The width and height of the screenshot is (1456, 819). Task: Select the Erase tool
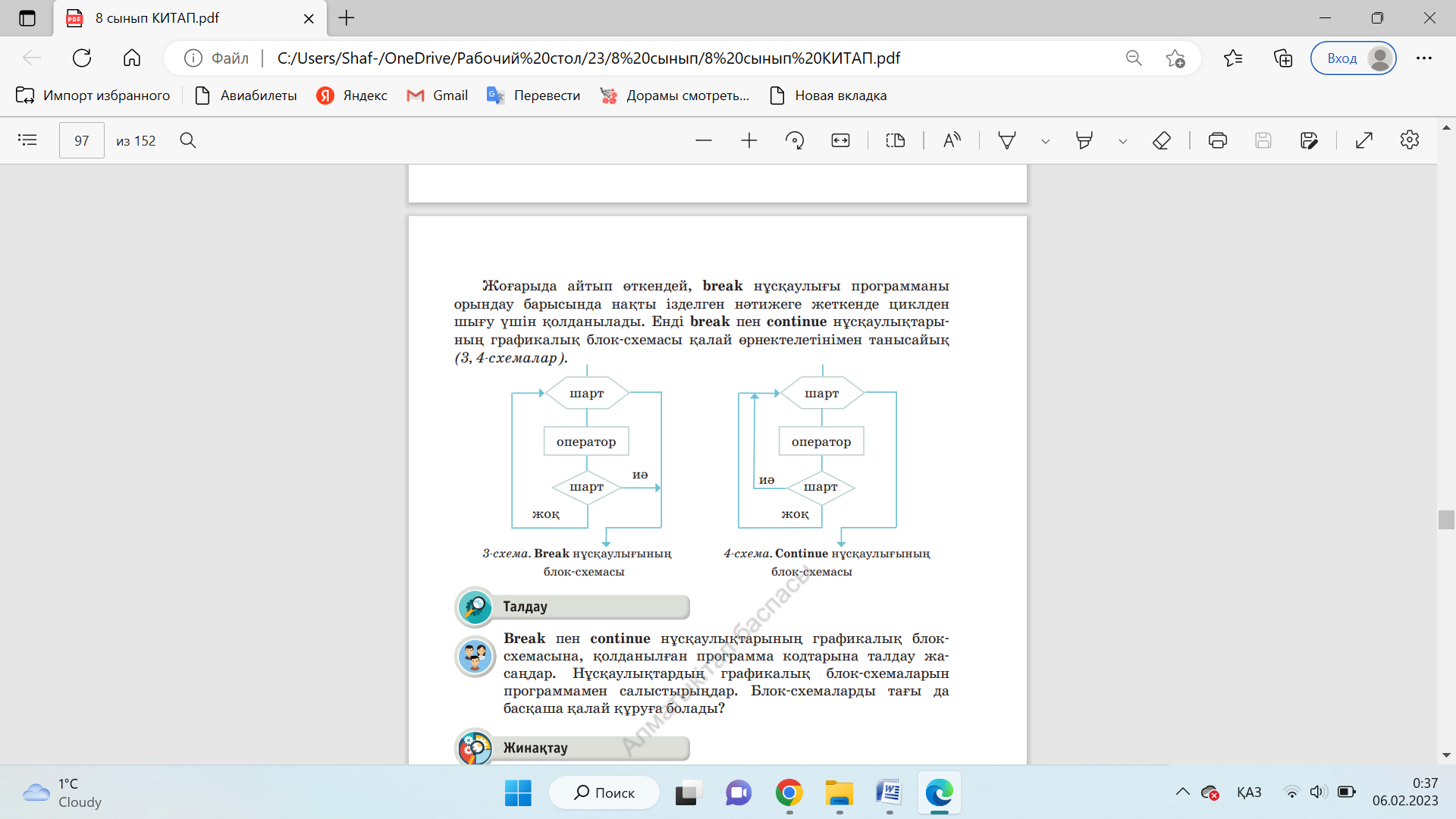pos(1162,140)
